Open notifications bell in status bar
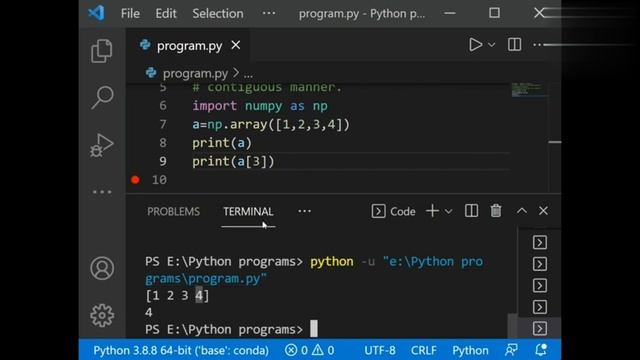 click(x=541, y=350)
